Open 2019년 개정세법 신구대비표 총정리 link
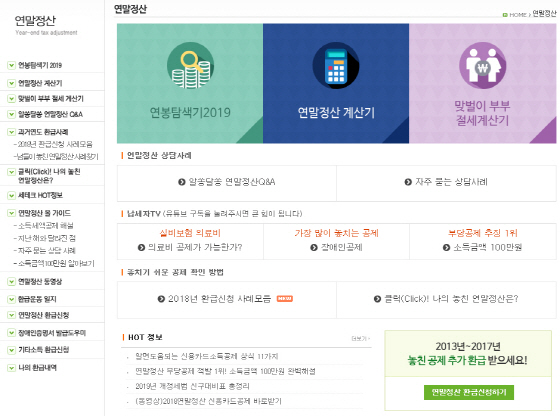Screen dimensions: 560x416 (x=192, y=386)
